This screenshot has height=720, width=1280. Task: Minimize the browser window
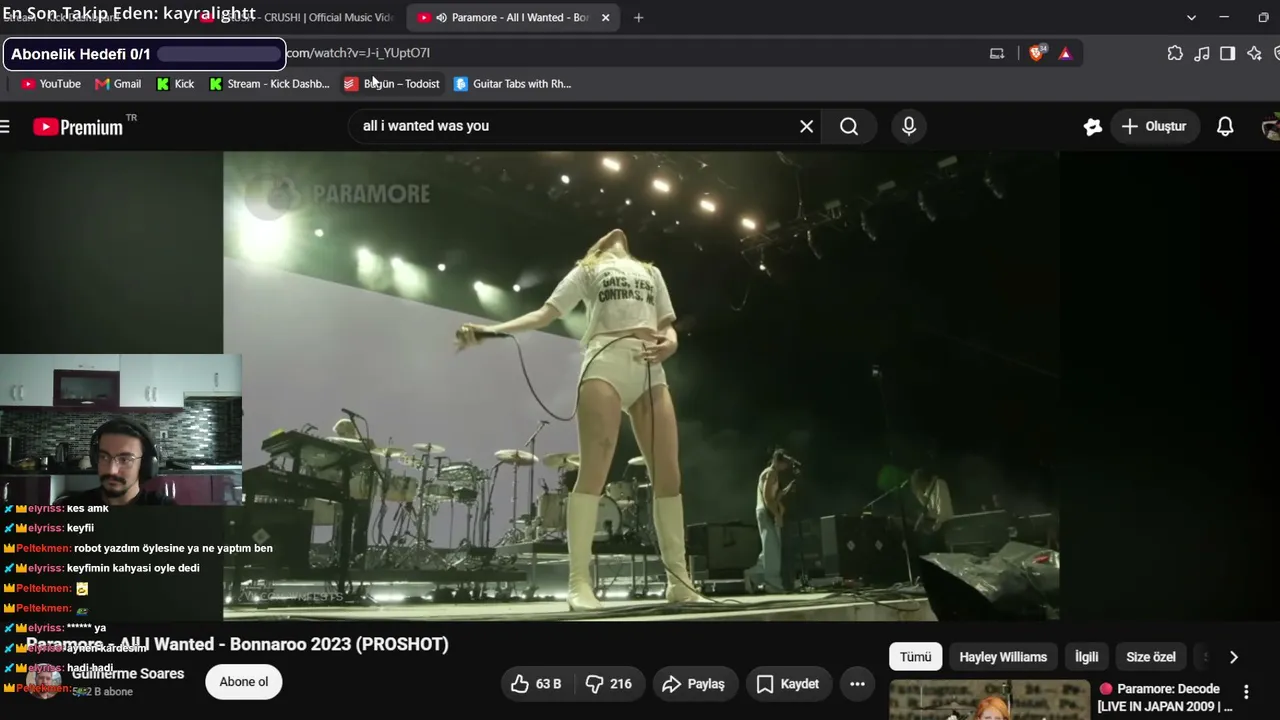tap(1224, 17)
